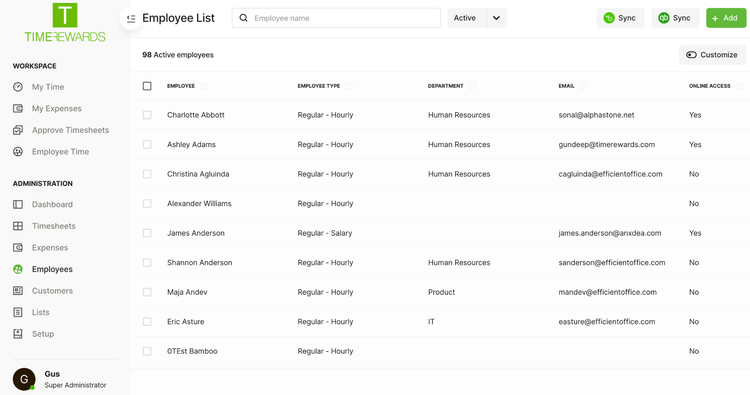
Task: Click the Active filter button
Action: [x=467, y=18]
